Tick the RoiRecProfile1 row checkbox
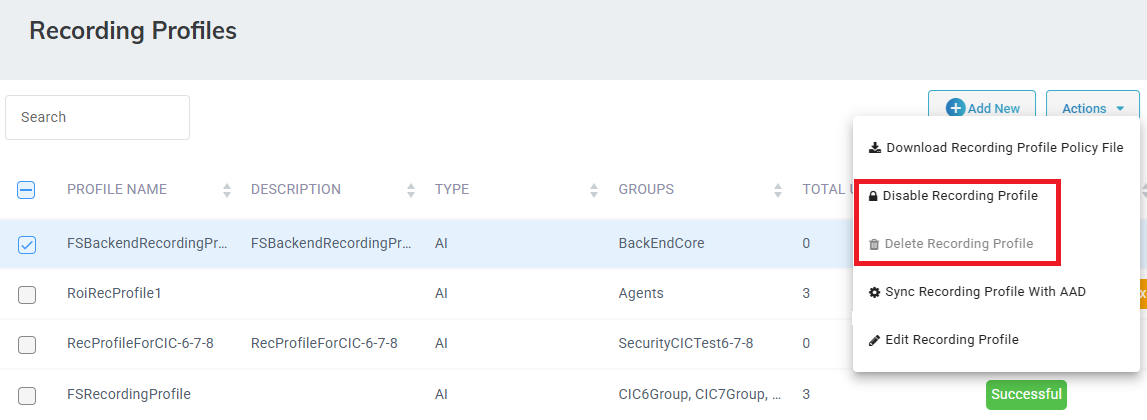The width and height of the screenshot is (1147, 420). (26, 294)
